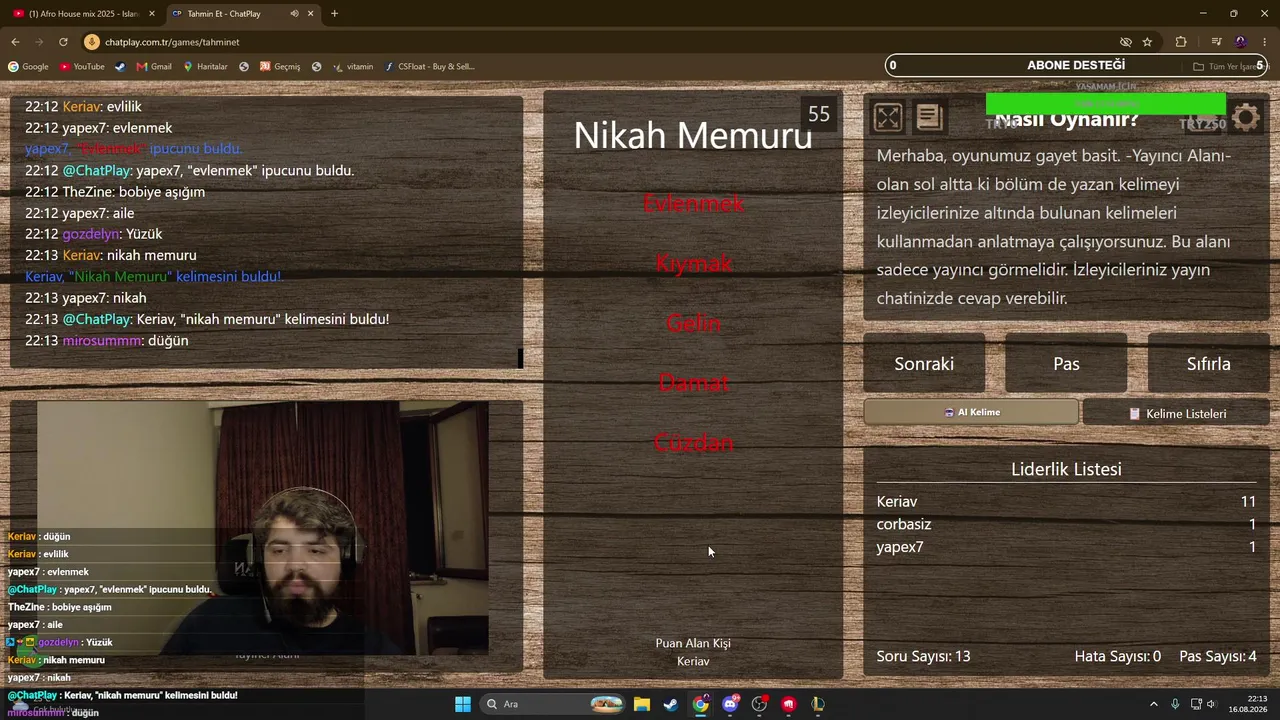Open the vitamin bookmark
Image resolution: width=1280 pixels, height=720 pixels.
pos(353,67)
